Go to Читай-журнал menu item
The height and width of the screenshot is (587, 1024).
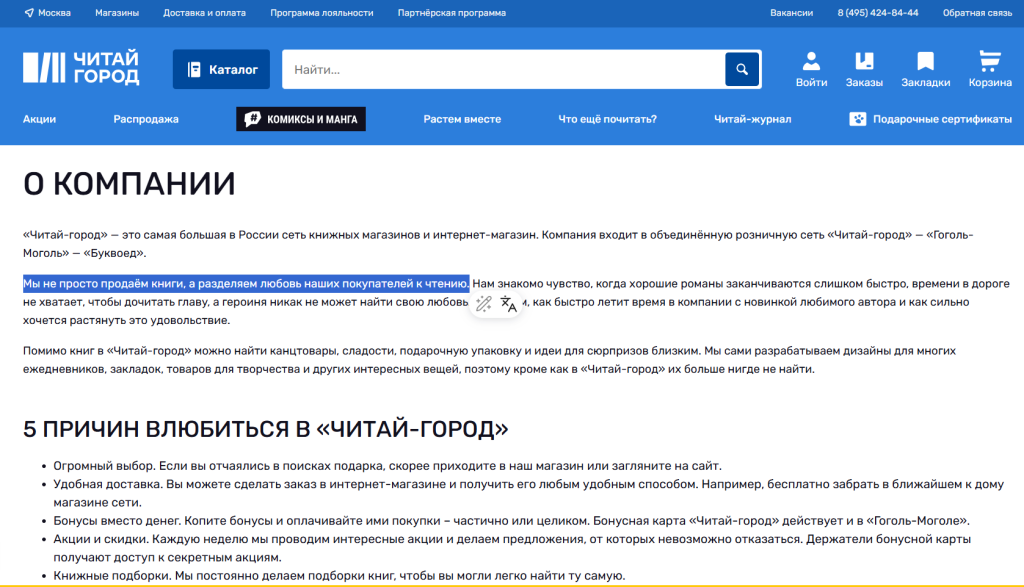[752, 119]
